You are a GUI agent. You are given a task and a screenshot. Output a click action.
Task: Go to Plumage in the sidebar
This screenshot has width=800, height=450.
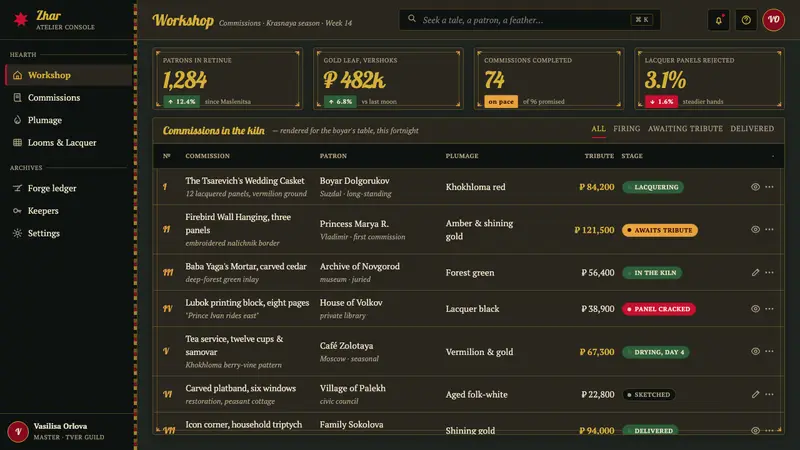[68, 120]
